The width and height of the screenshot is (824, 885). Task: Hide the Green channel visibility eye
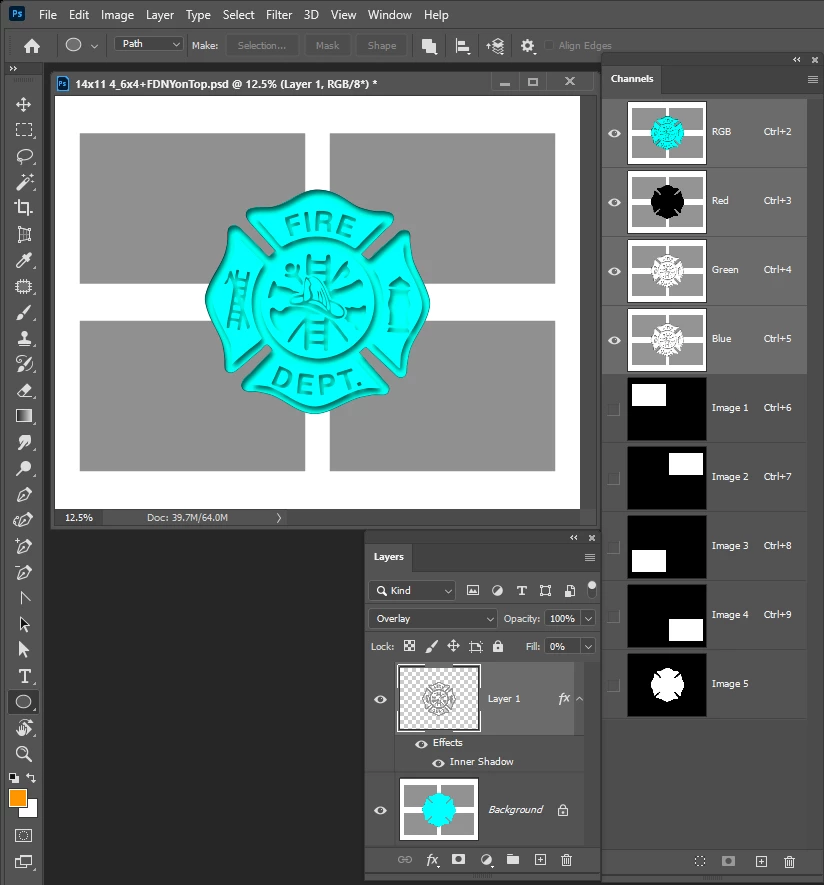(614, 271)
